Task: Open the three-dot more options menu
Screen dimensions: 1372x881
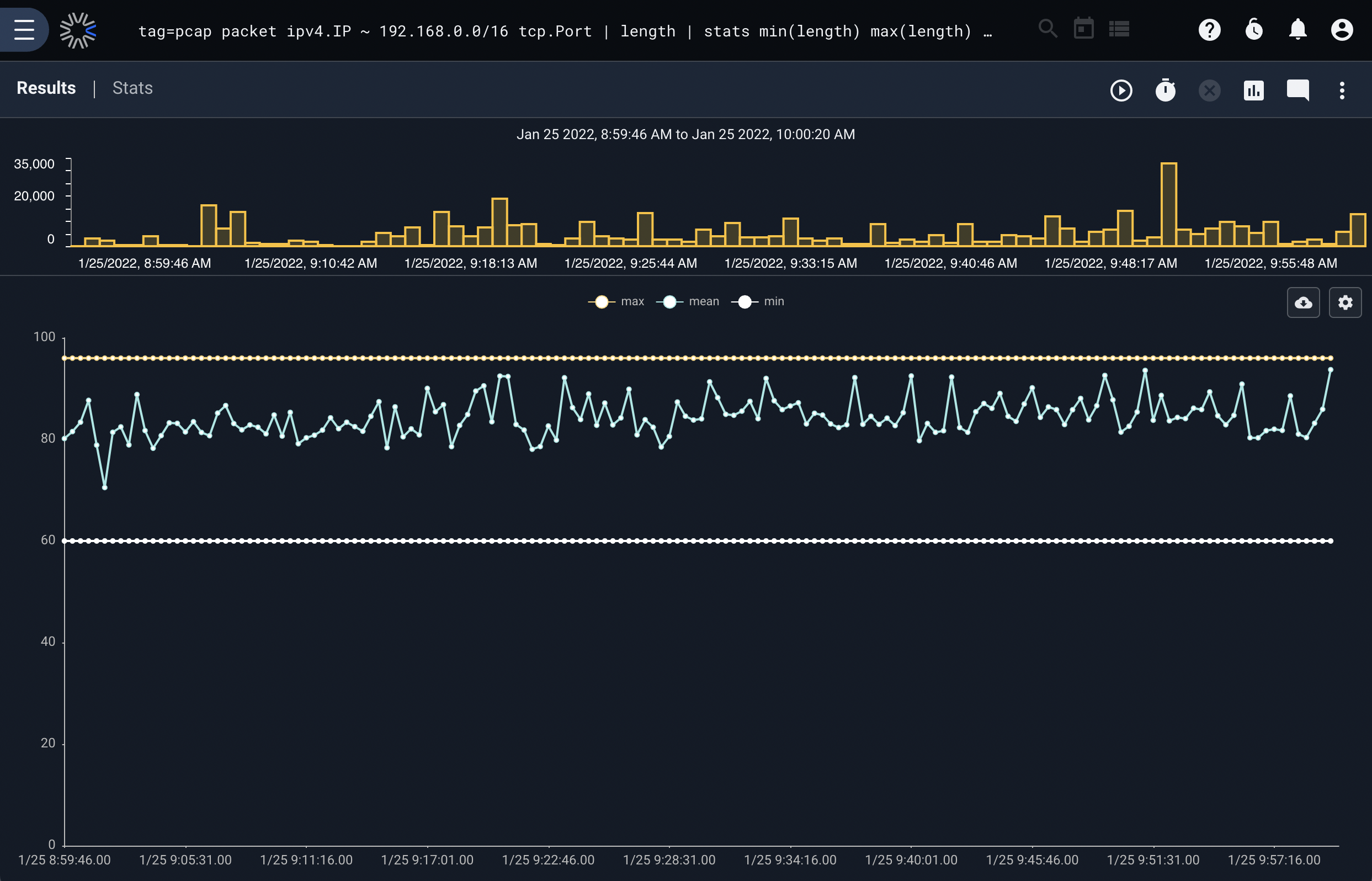Action: click(x=1342, y=91)
